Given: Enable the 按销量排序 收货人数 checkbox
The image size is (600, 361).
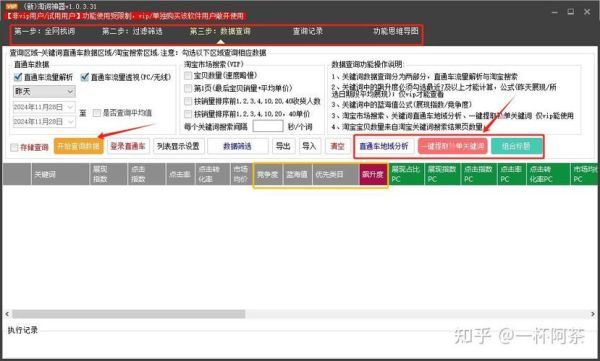Looking at the screenshot, I should coord(188,101).
